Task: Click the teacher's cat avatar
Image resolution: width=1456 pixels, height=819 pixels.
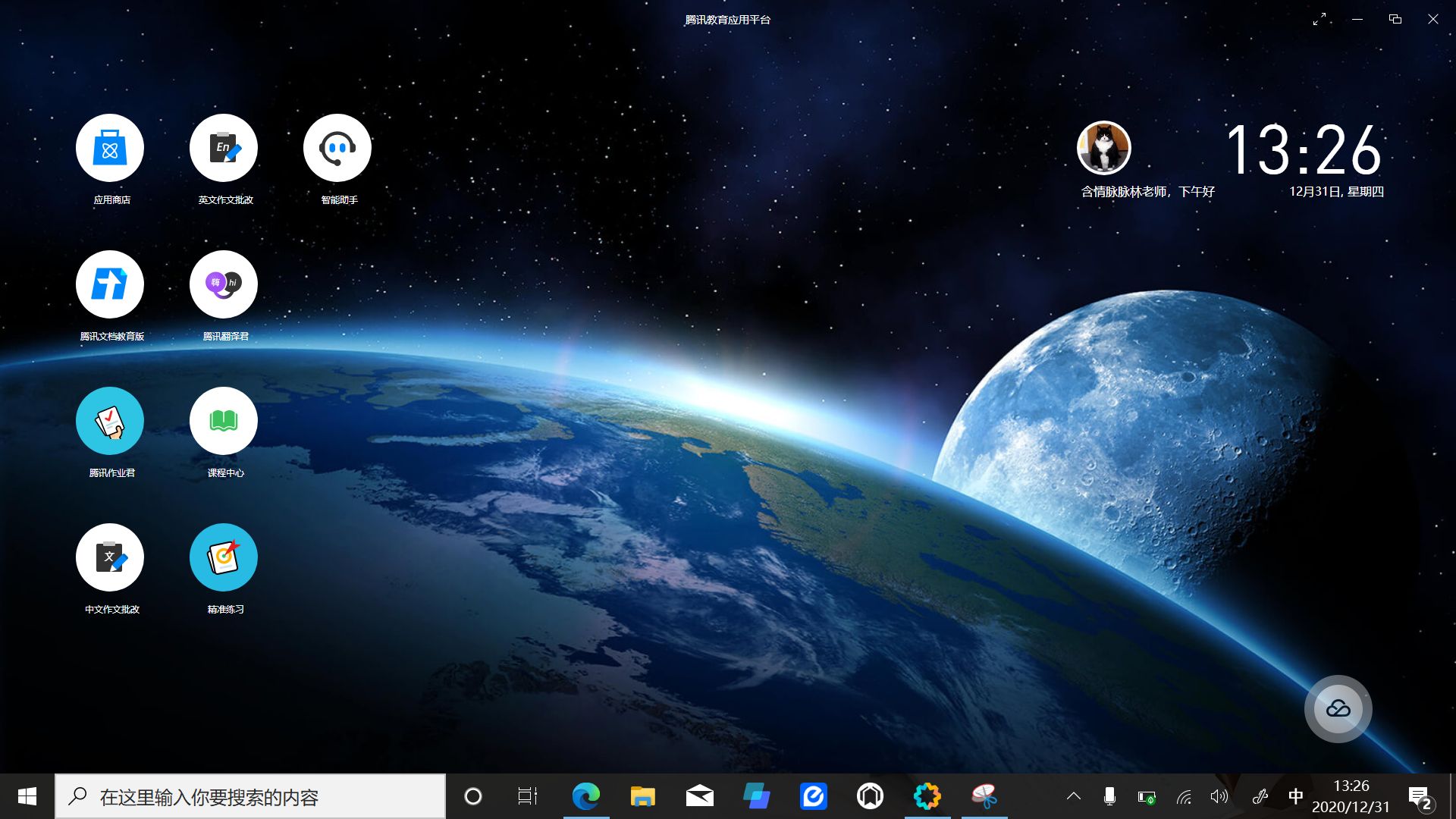Action: 1104,148
